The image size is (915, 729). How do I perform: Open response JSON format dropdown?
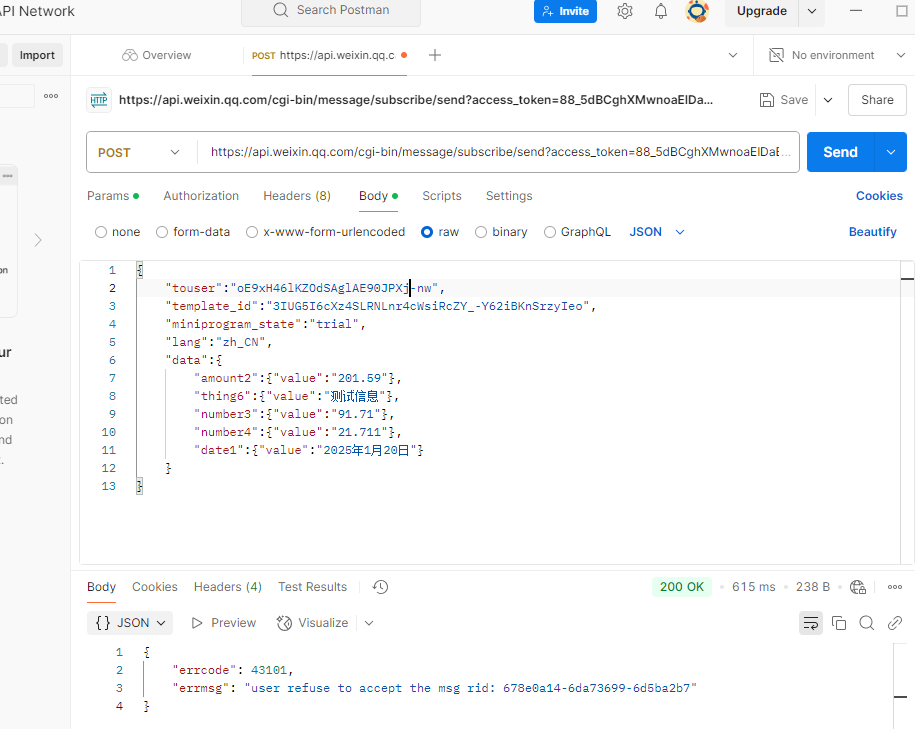click(130, 623)
